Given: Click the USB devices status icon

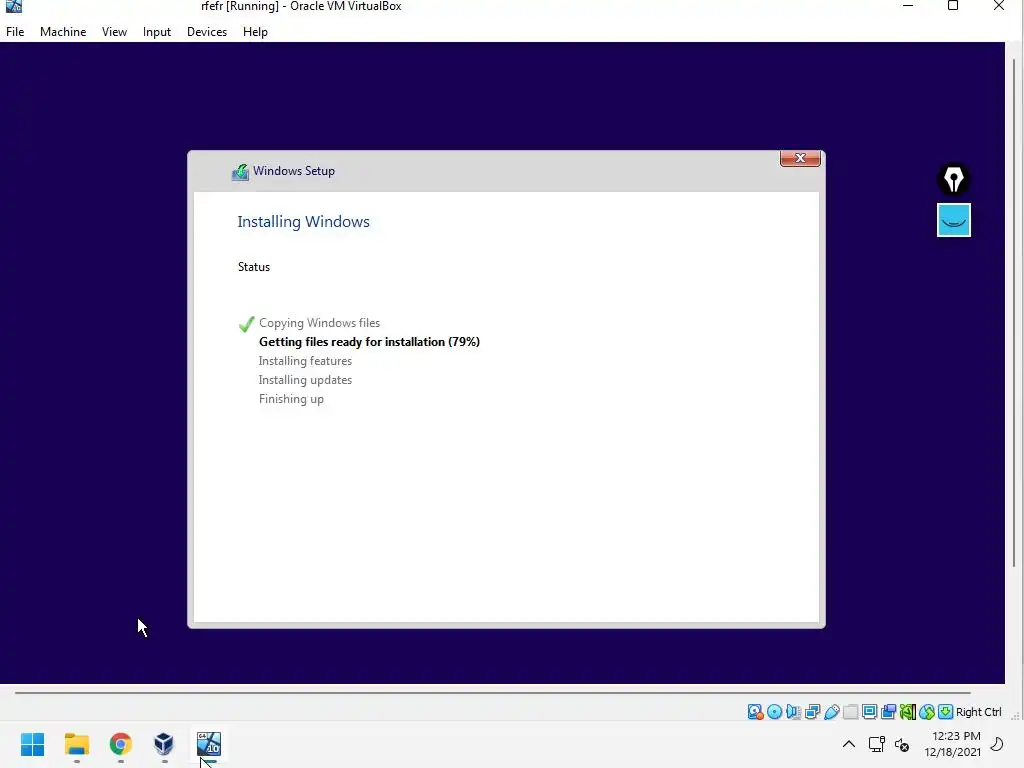Looking at the screenshot, I should pos(831,712).
